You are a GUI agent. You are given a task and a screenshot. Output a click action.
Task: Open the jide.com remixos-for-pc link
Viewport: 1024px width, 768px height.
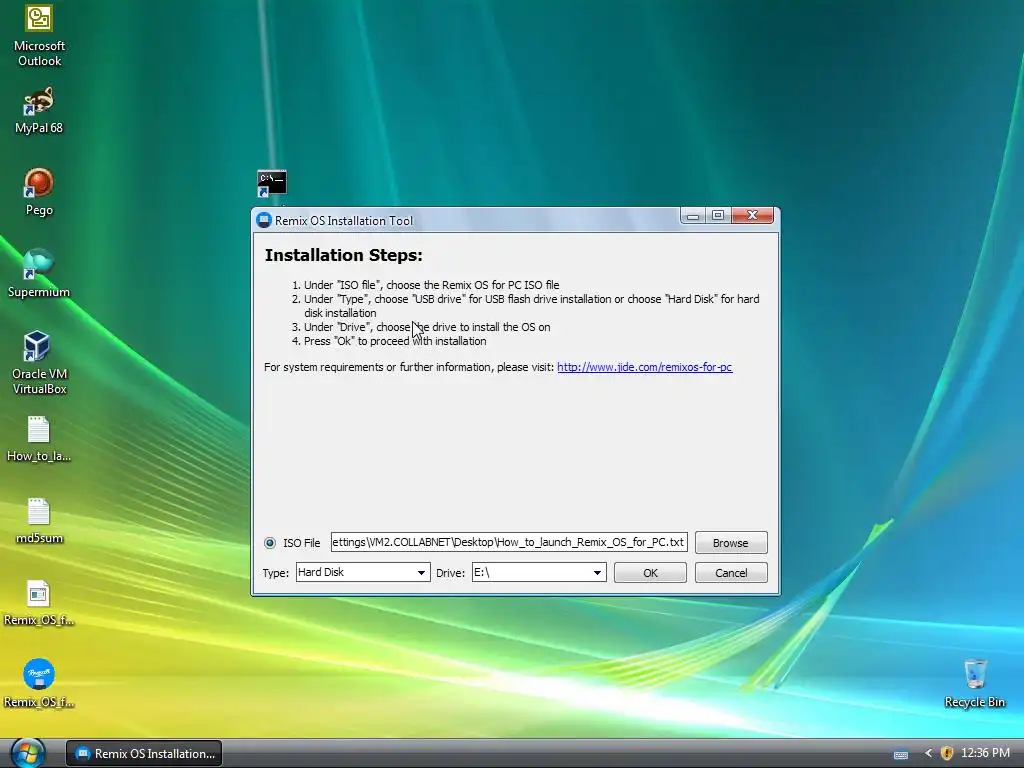pyautogui.click(x=645, y=367)
